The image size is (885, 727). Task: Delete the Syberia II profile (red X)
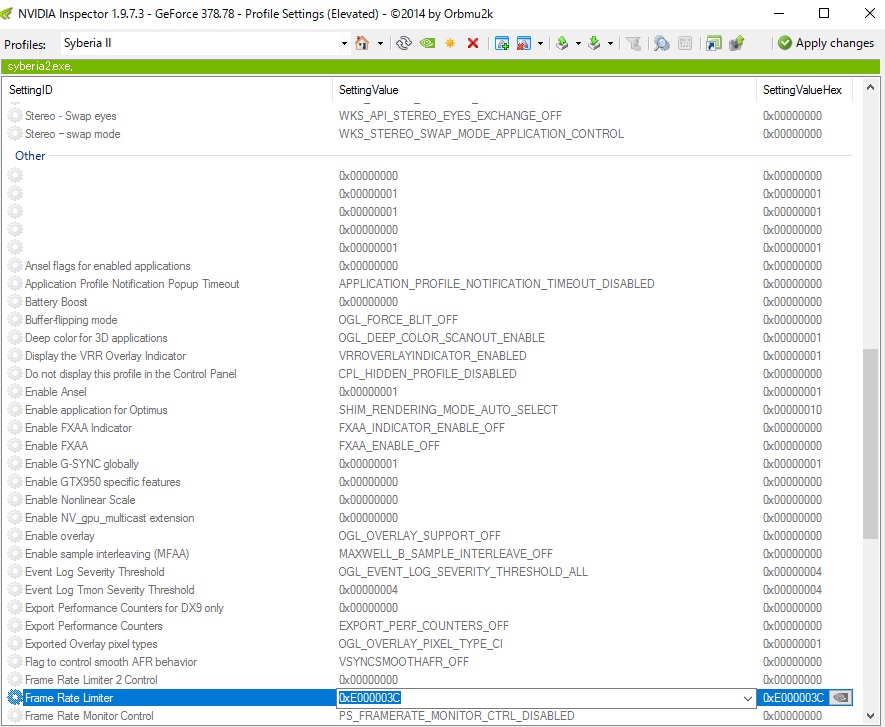[473, 43]
